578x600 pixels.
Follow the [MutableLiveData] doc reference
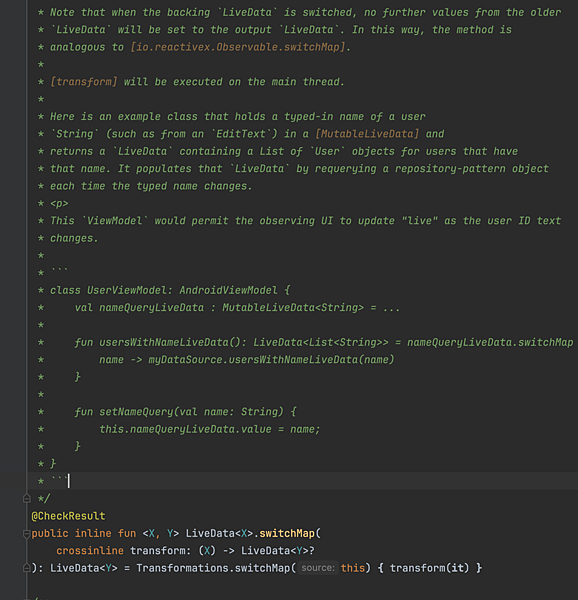pyautogui.click(x=367, y=134)
